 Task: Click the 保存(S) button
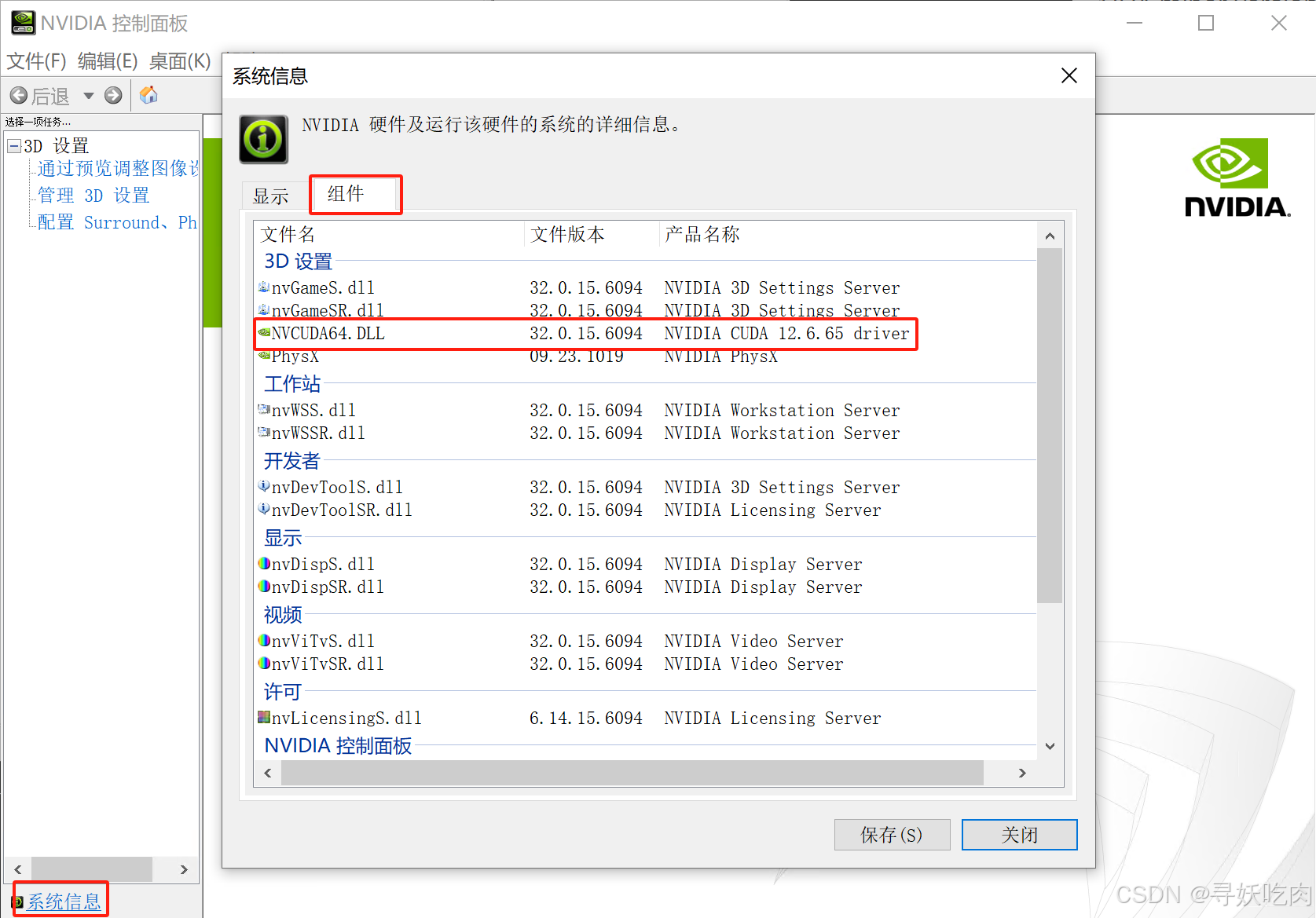tap(892, 835)
